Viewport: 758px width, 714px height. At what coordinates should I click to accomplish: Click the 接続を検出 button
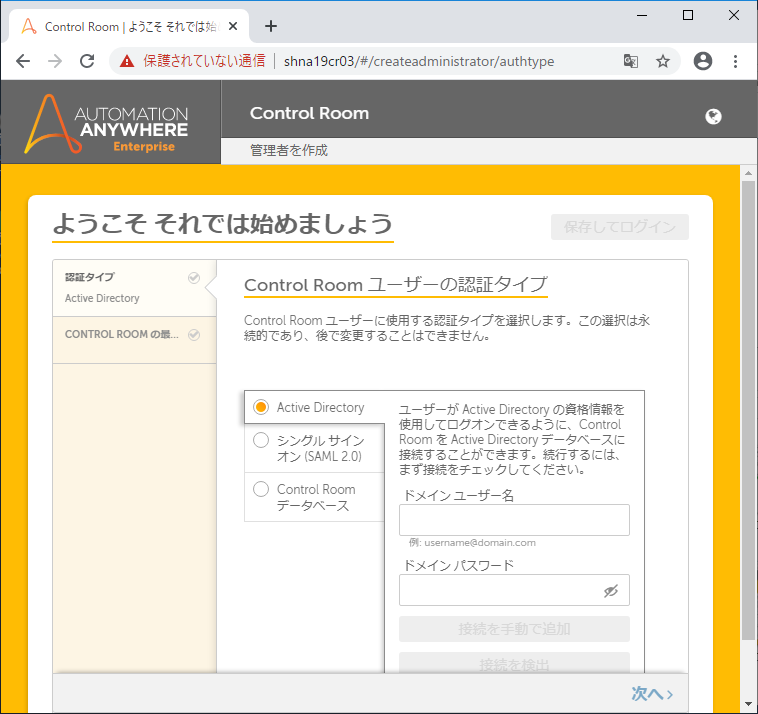point(514,663)
